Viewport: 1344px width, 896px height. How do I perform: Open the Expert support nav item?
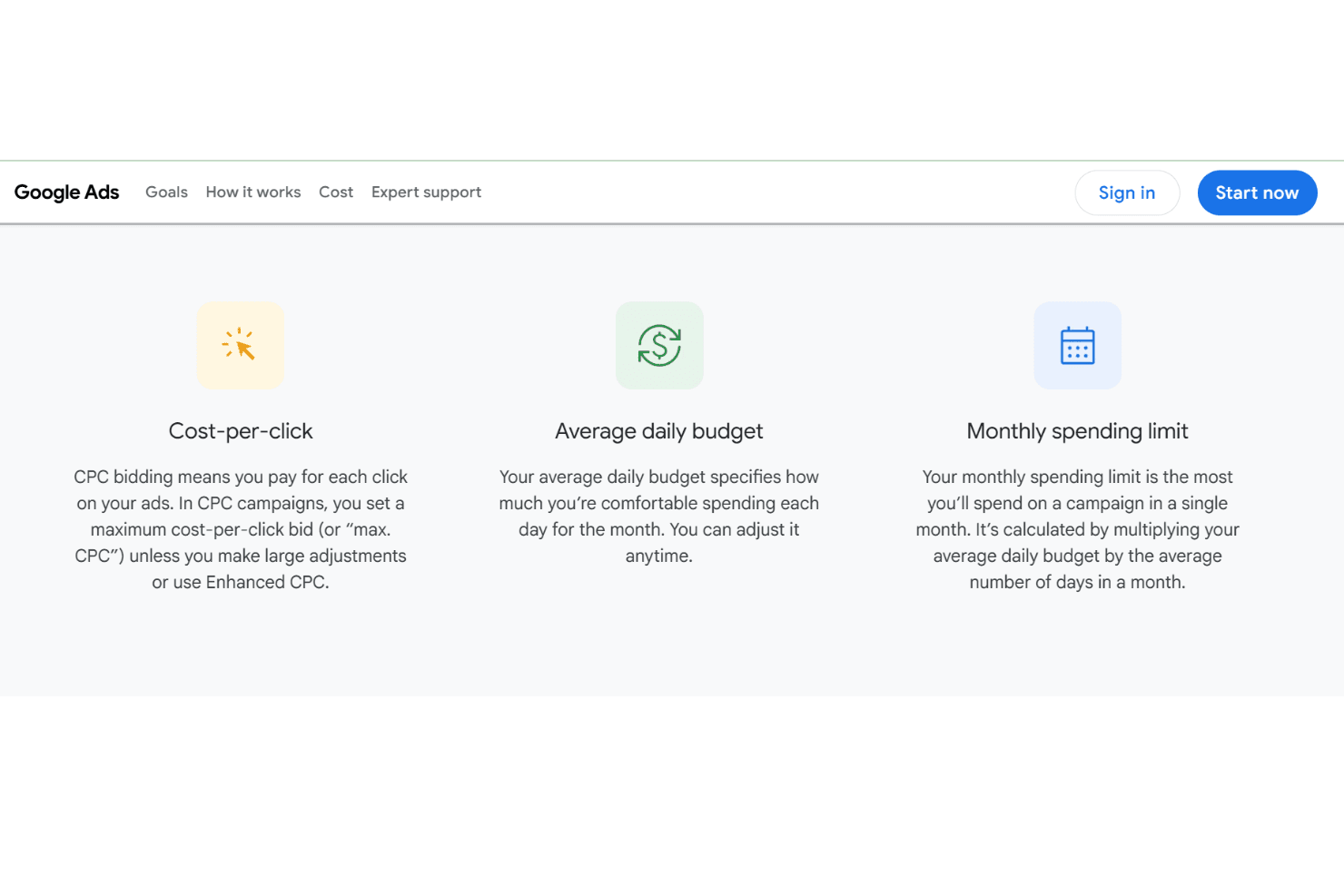(426, 192)
